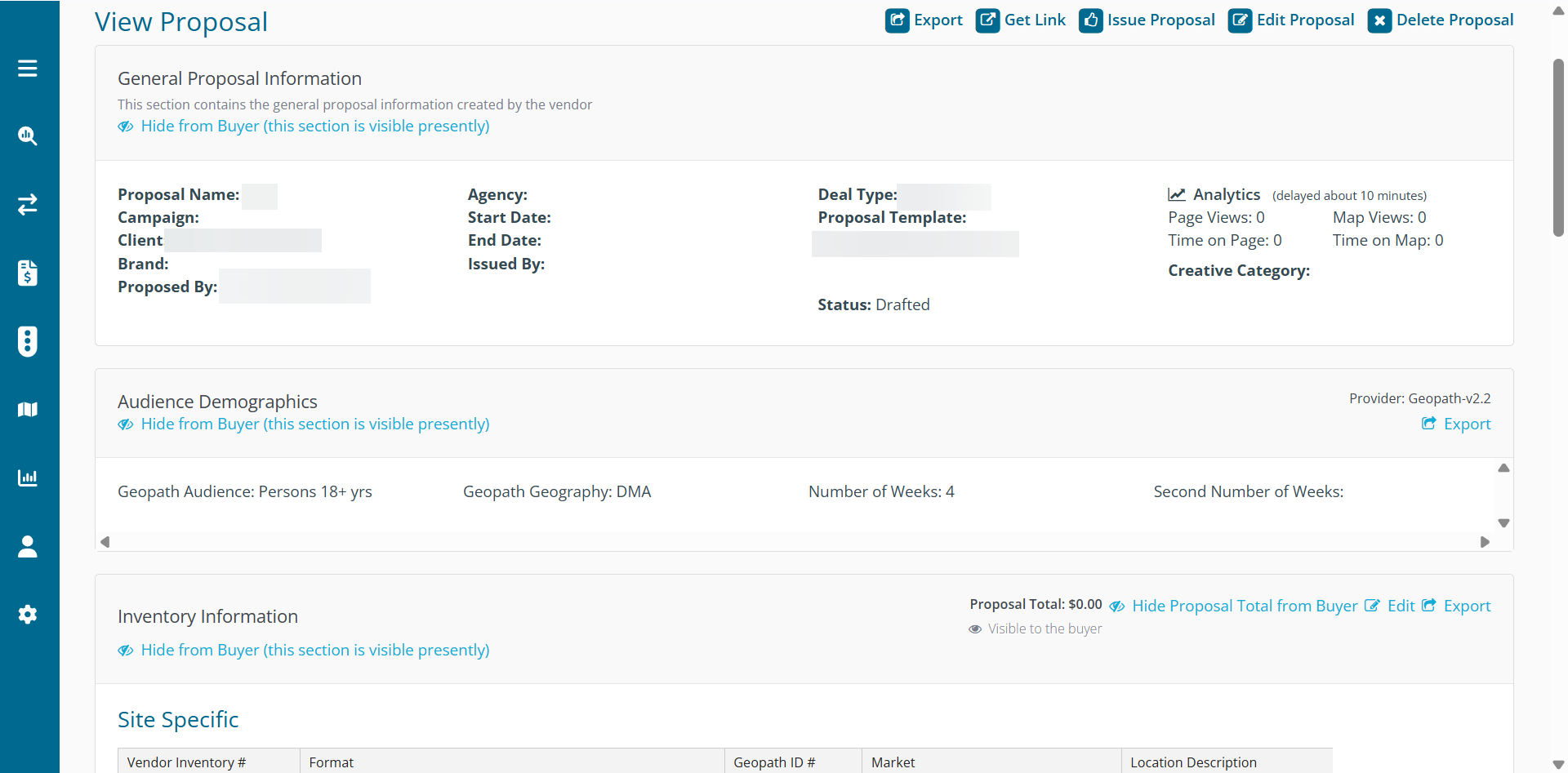
Task: Click the map icon in sidebar
Action: [x=28, y=410]
